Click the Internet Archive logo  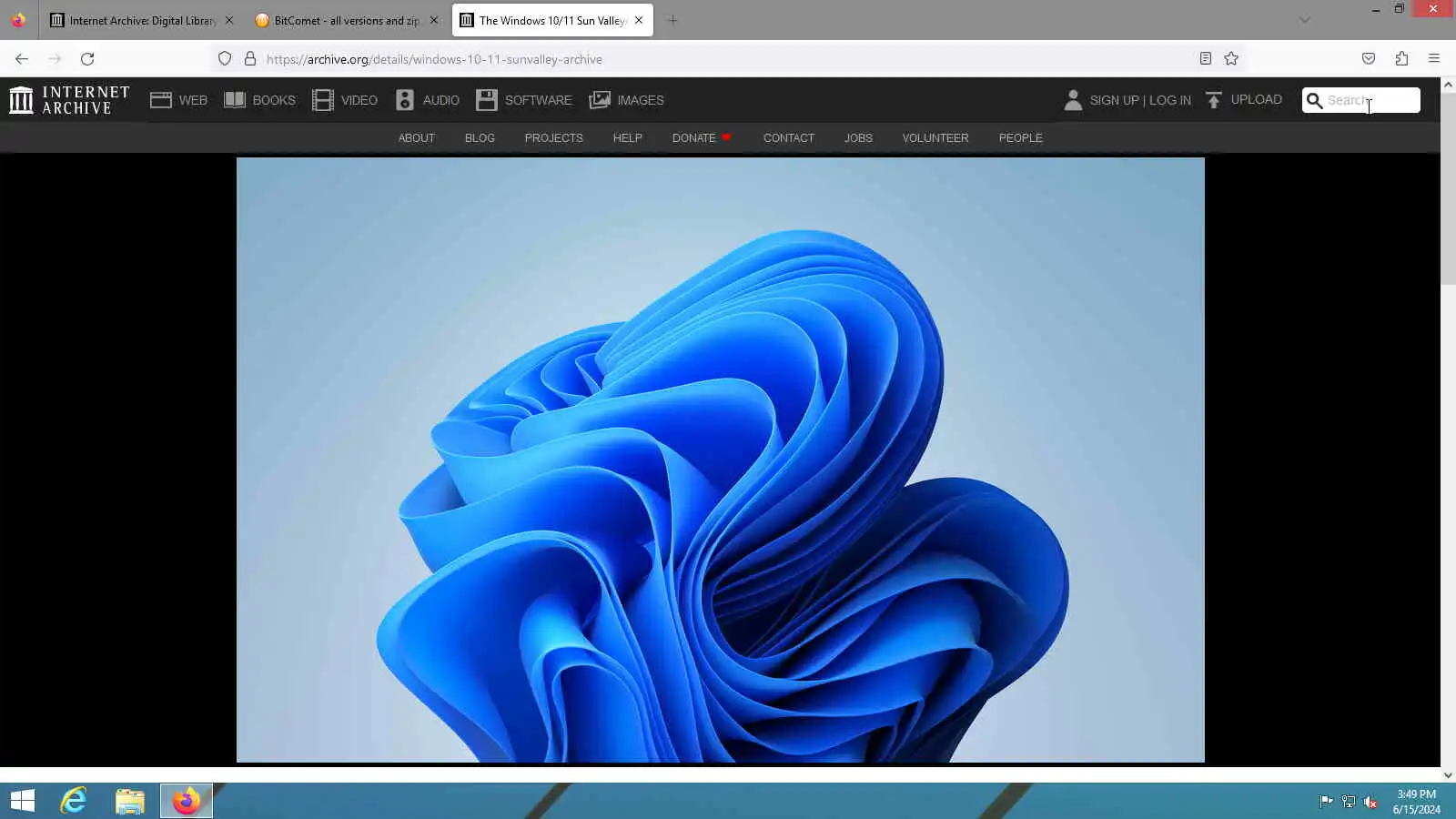(x=69, y=100)
